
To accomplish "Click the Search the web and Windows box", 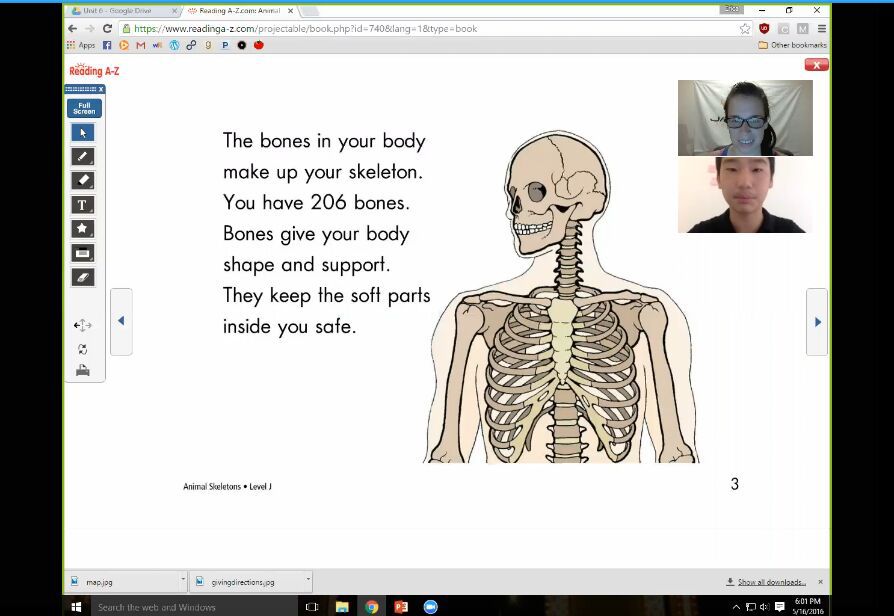I will tap(193, 607).
